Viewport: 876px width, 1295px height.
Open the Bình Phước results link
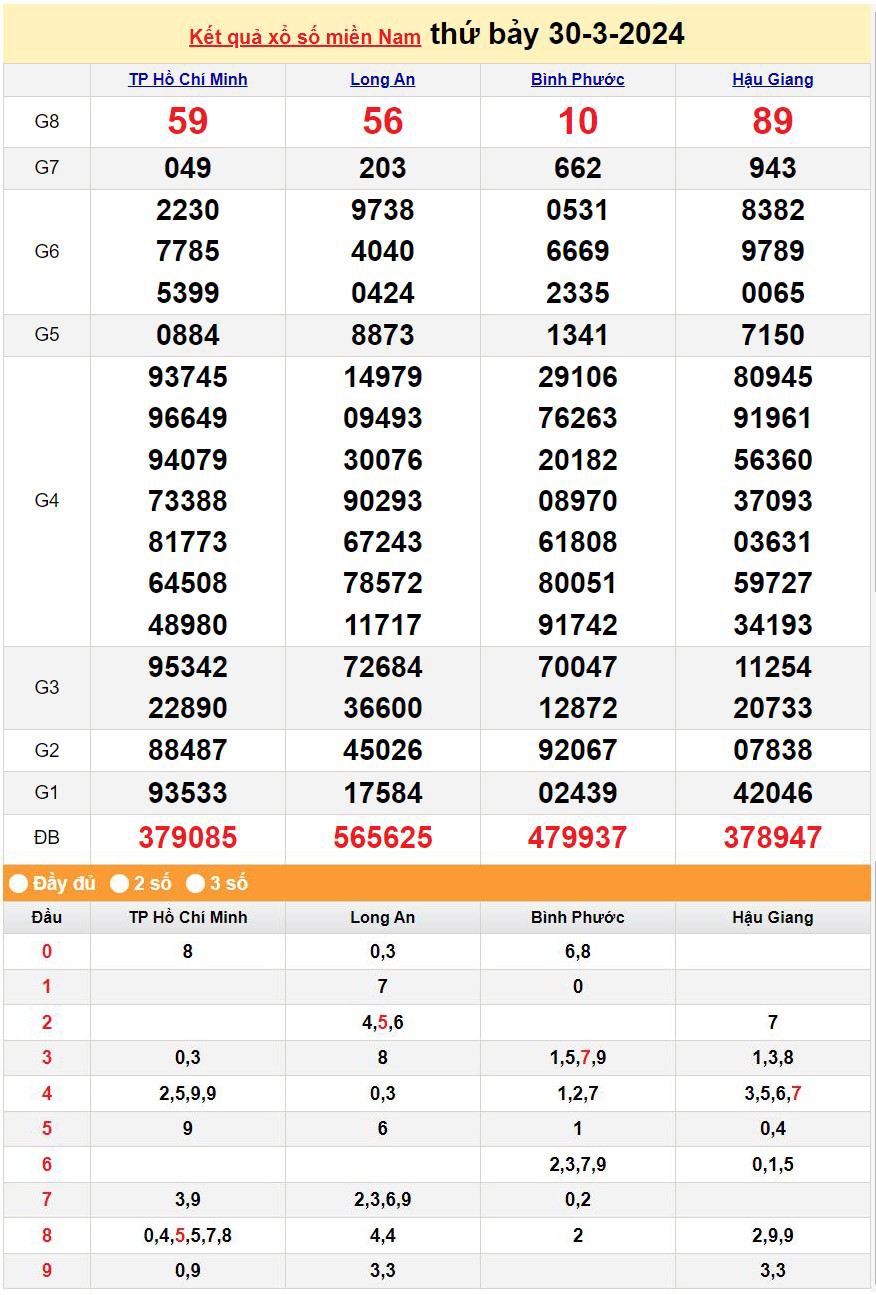pyautogui.click(x=578, y=79)
